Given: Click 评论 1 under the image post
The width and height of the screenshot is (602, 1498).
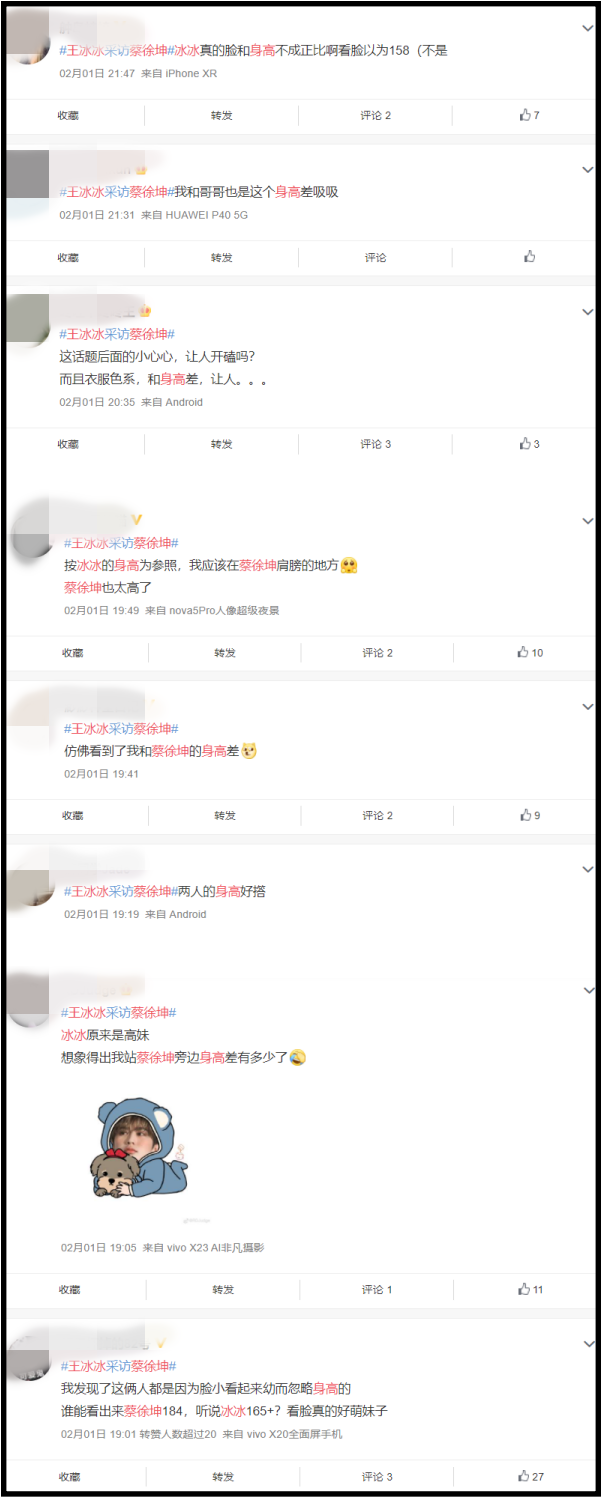Looking at the screenshot, I should 377,1290.
